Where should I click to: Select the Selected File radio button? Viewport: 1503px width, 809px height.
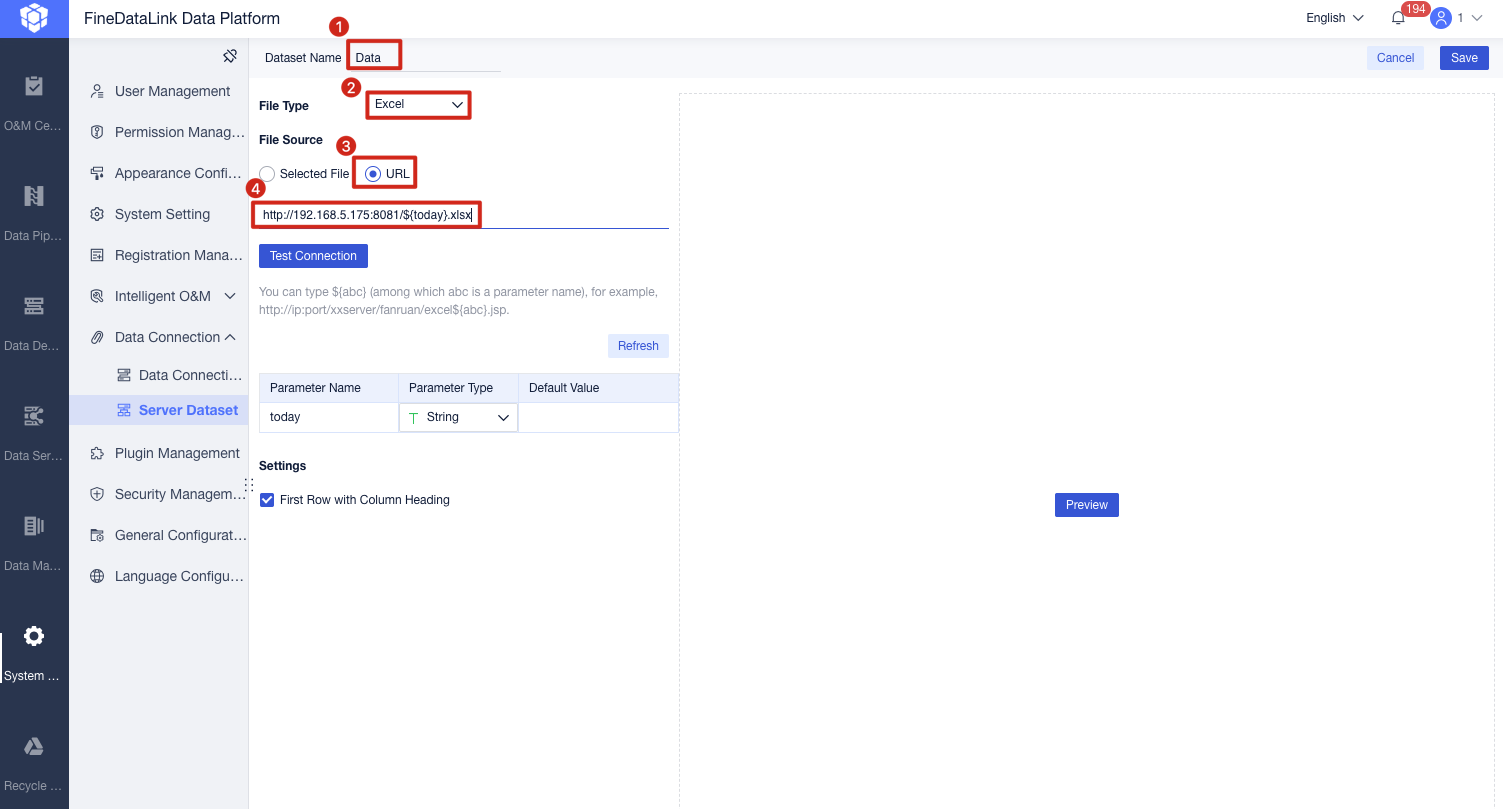coord(267,174)
